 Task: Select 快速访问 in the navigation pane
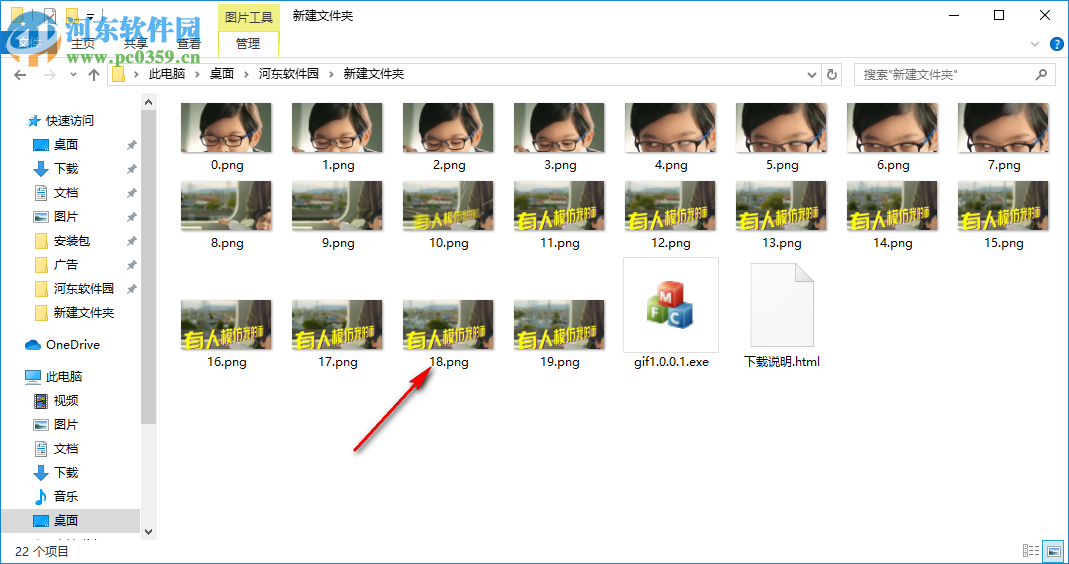pyautogui.click(x=70, y=121)
